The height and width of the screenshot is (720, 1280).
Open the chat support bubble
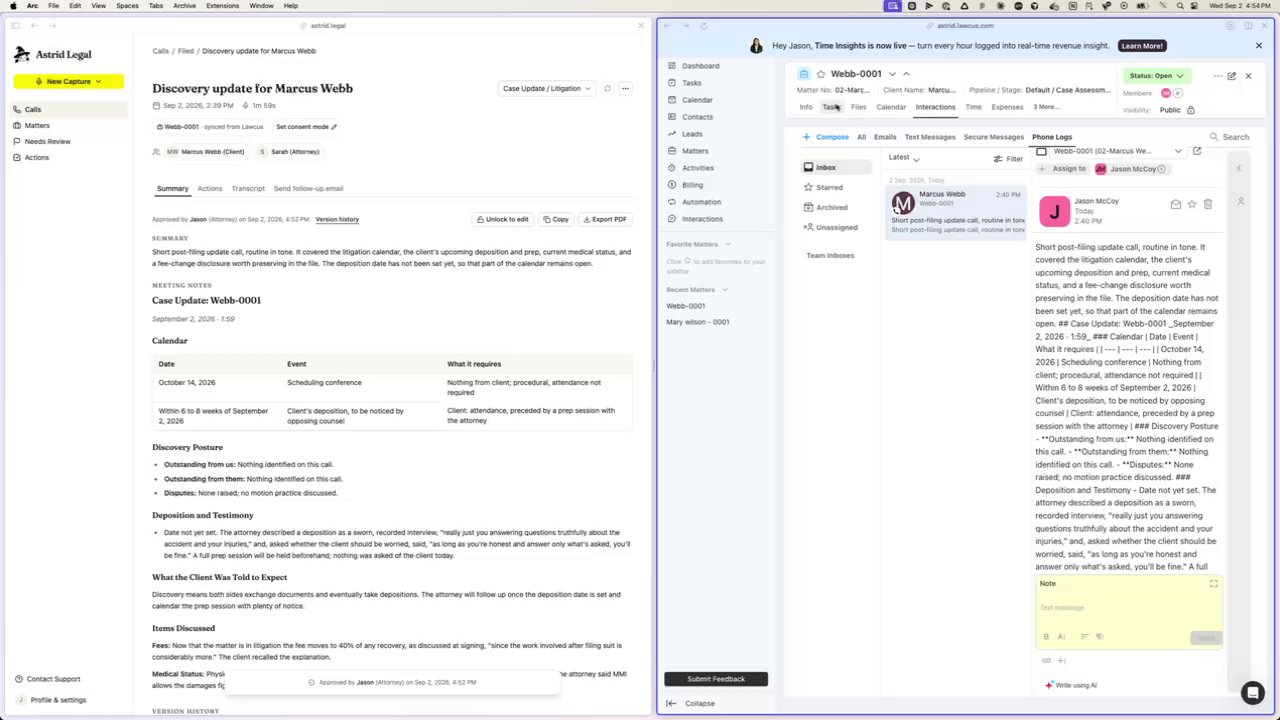(x=1252, y=692)
